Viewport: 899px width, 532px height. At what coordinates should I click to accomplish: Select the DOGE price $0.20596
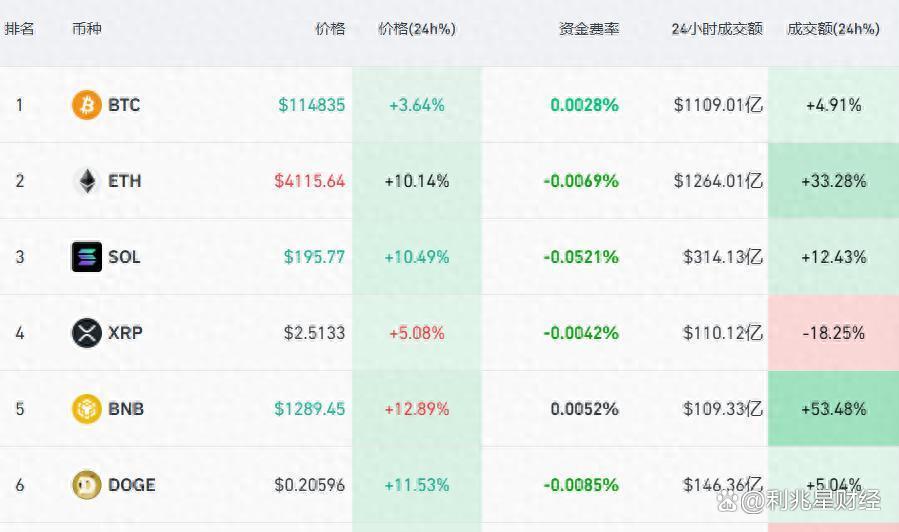[x=310, y=485]
